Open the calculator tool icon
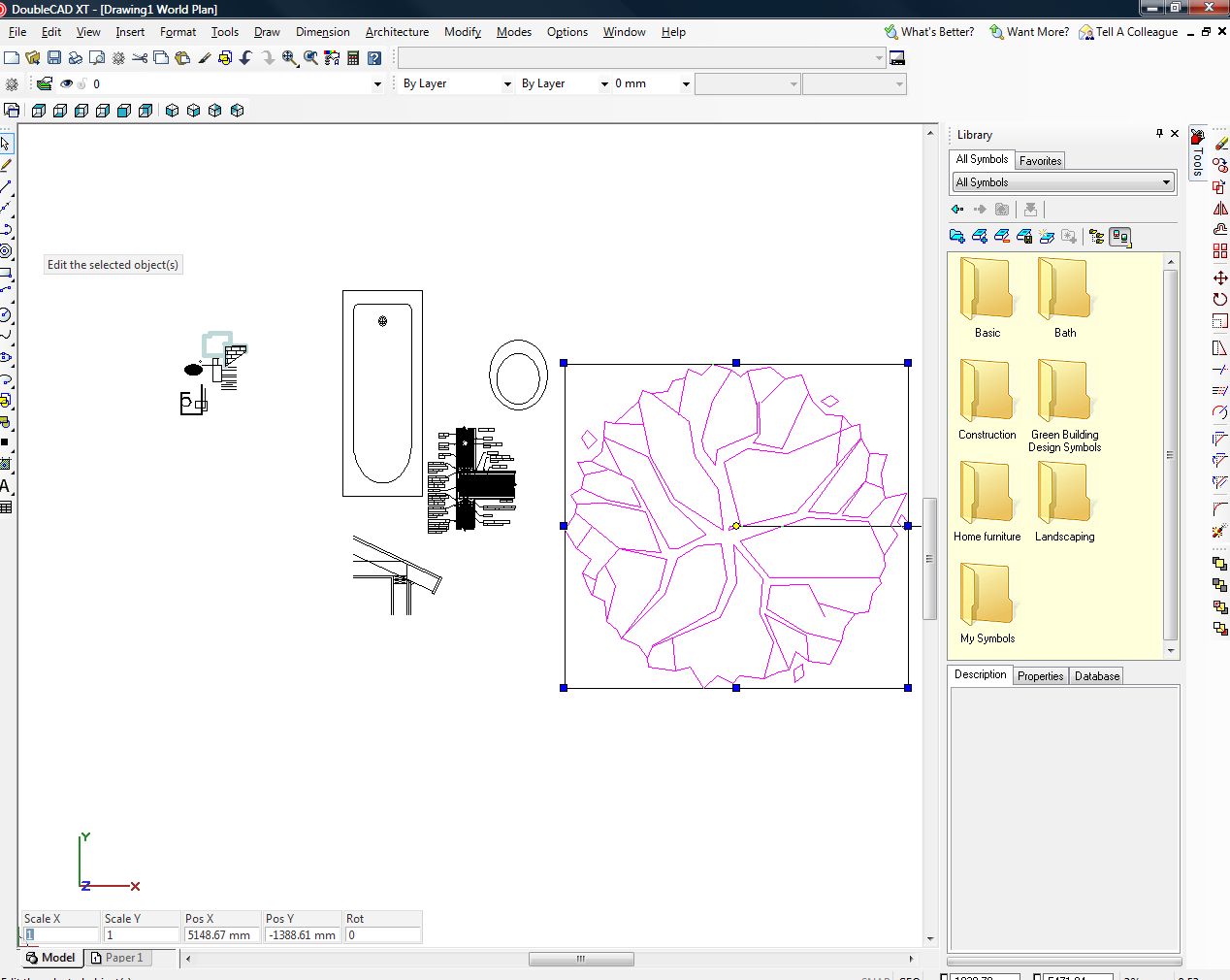The image size is (1230, 980). [x=353, y=58]
